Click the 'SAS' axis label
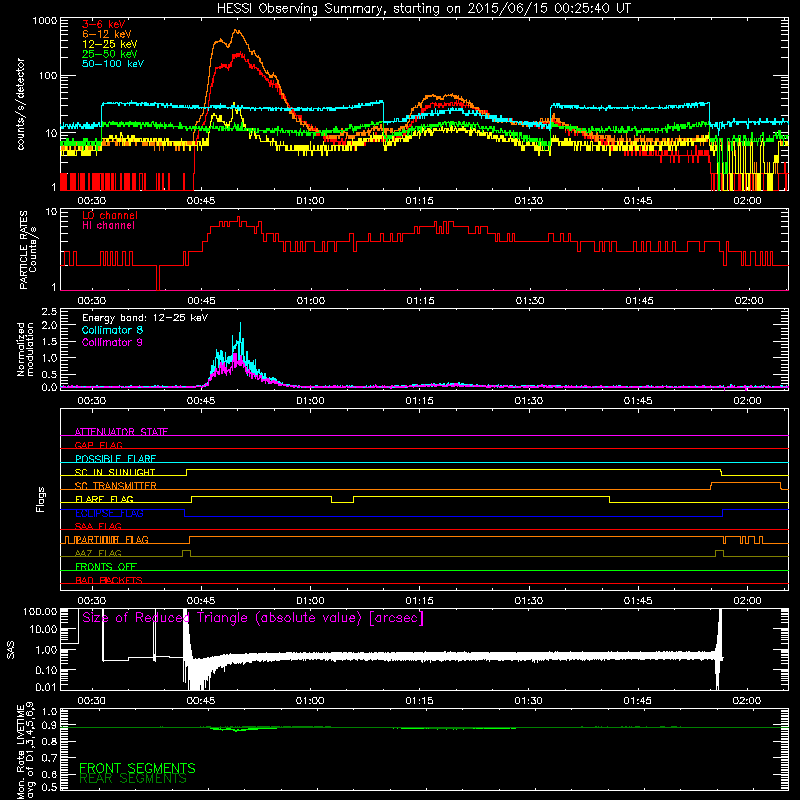800x800 pixels. (x=11, y=650)
